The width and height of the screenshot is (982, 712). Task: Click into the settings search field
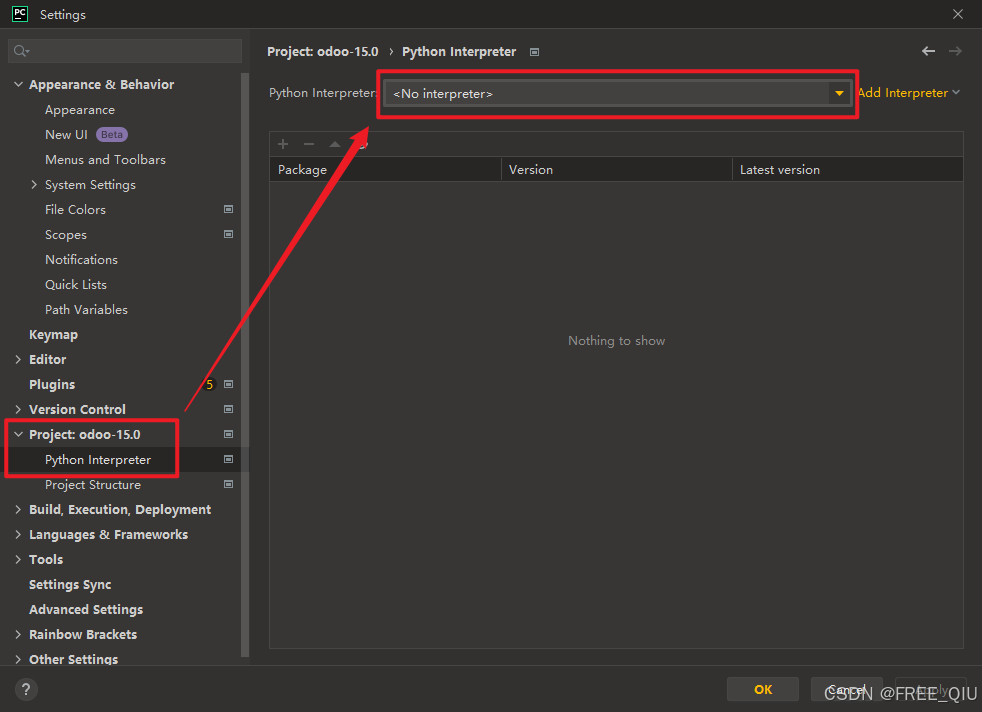(125, 51)
